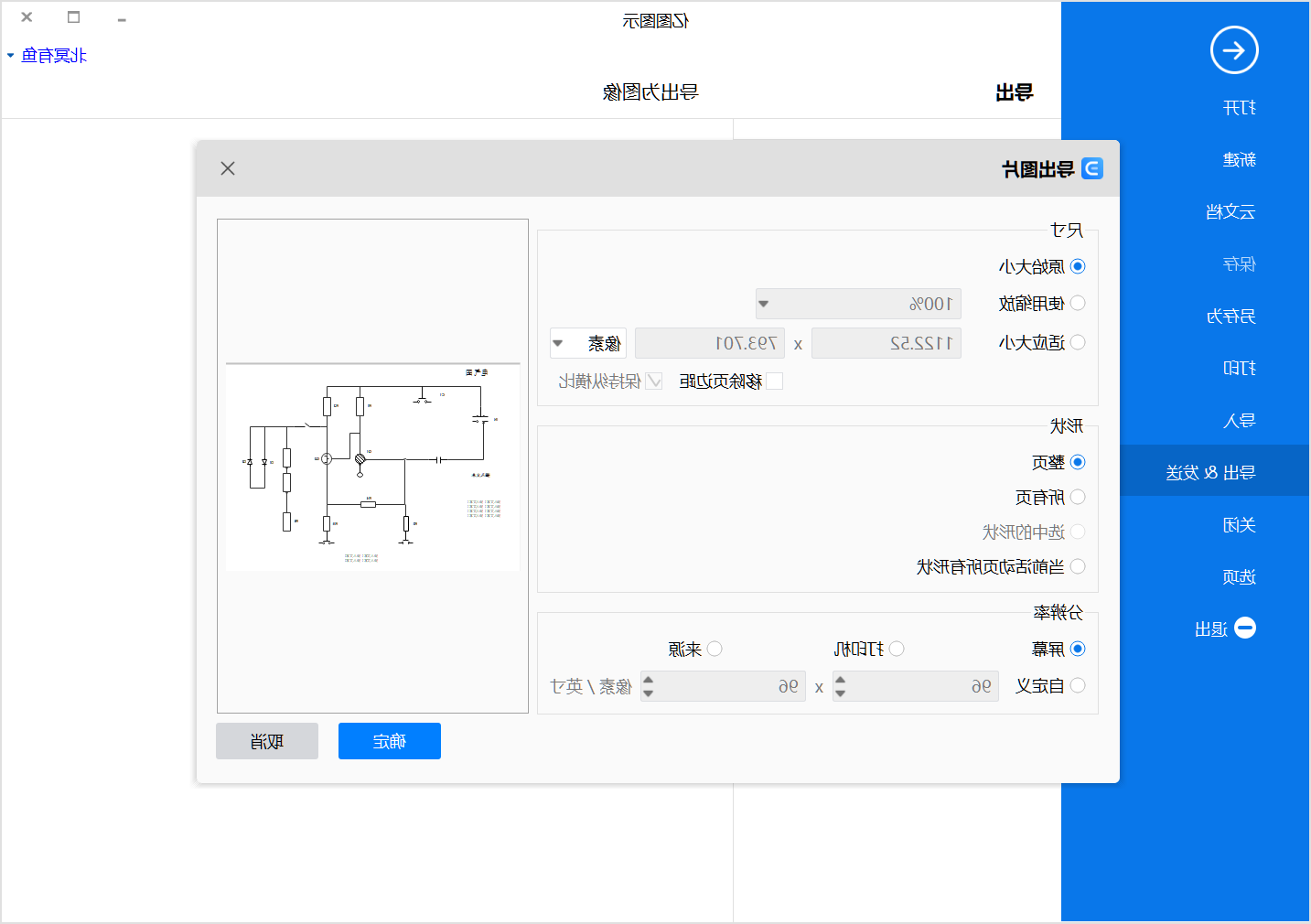Select the 适应大小 radio button
Viewport: 1311px width, 924px height.
(x=1078, y=342)
